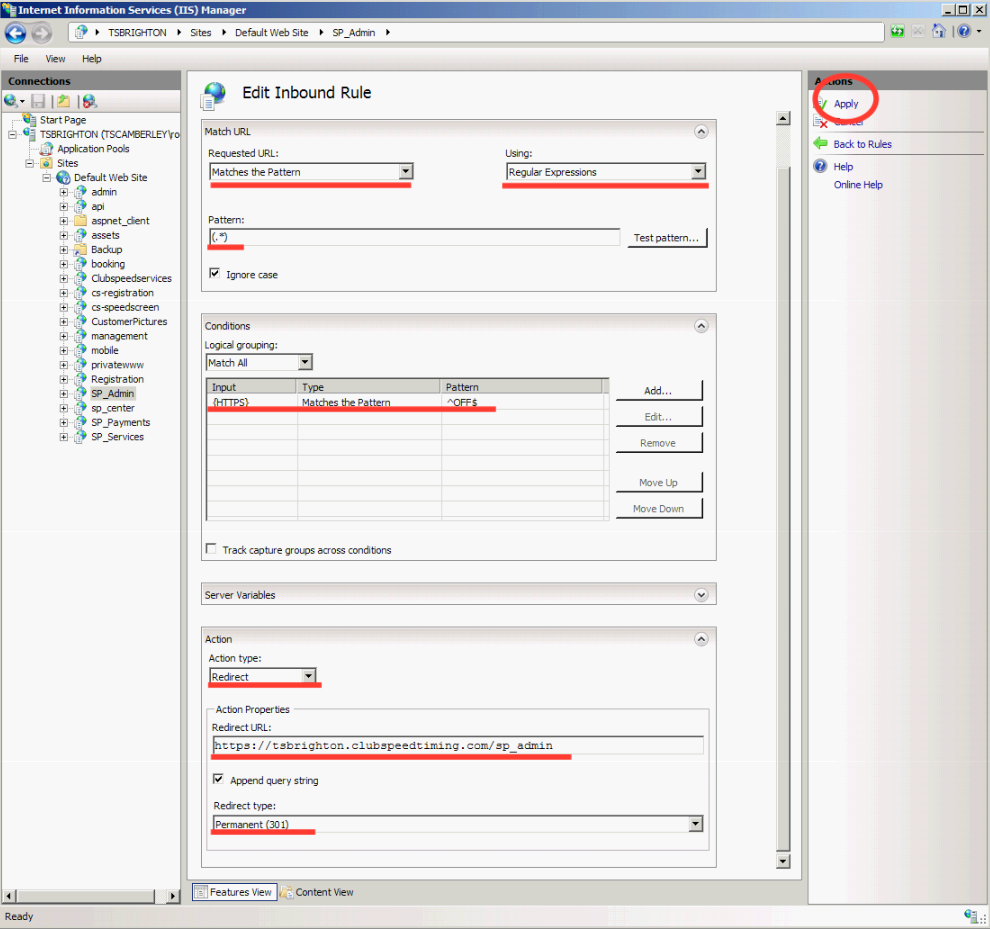Enable Track capture groups across conditions
The width and height of the screenshot is (990, 929).
point(211,549)
